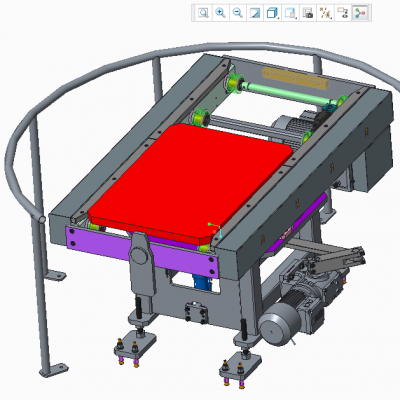Viewport: 400px width, 400px height.
Task: Open the View Manager
Action: [x=308, y=13]
